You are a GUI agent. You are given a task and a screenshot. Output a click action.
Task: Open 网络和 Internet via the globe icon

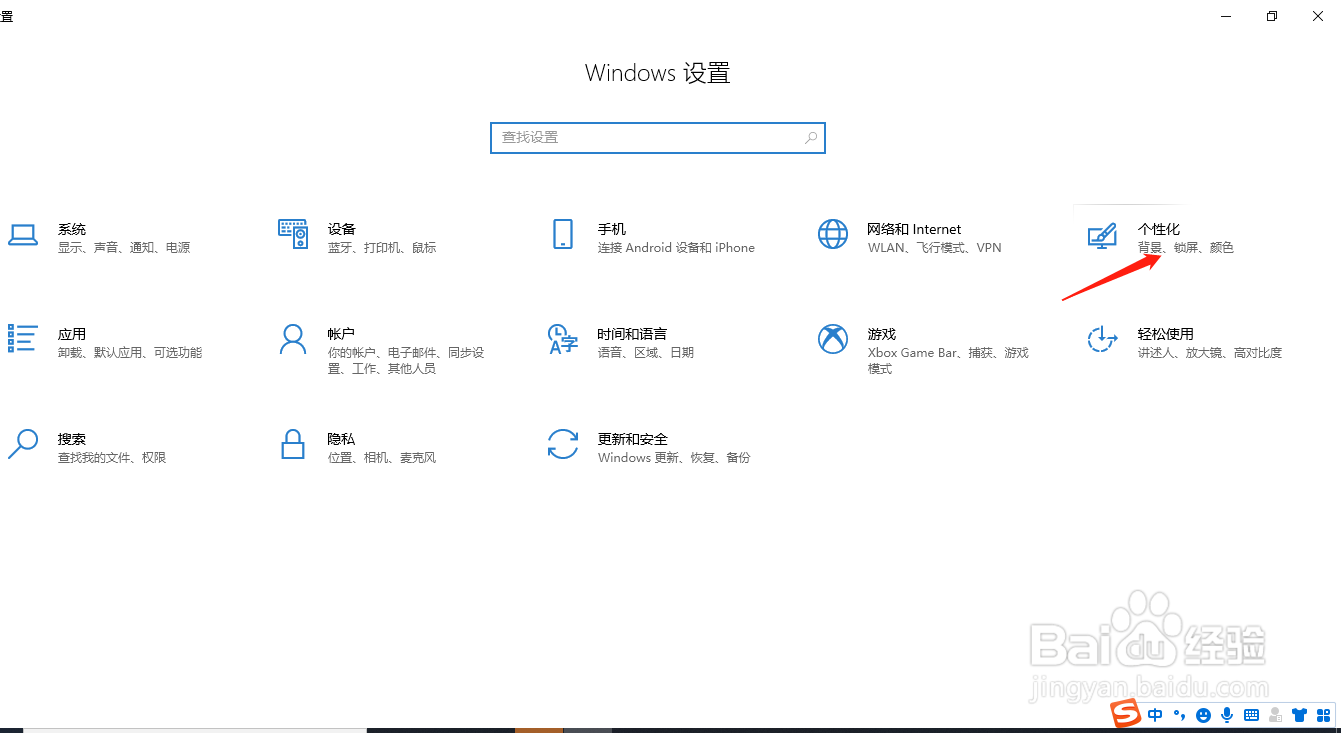point(833,235)
